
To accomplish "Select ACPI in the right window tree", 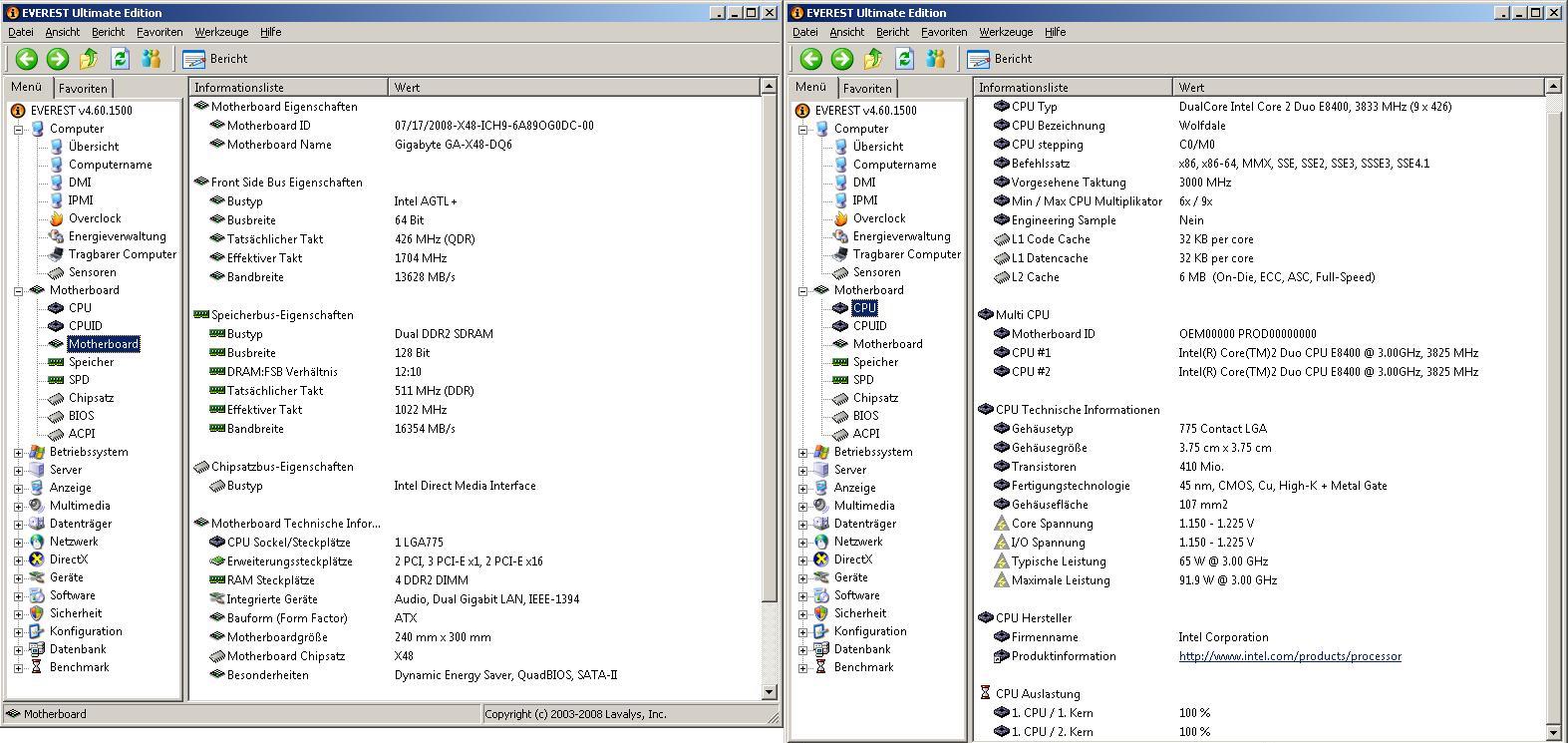I will pos(866,434).
